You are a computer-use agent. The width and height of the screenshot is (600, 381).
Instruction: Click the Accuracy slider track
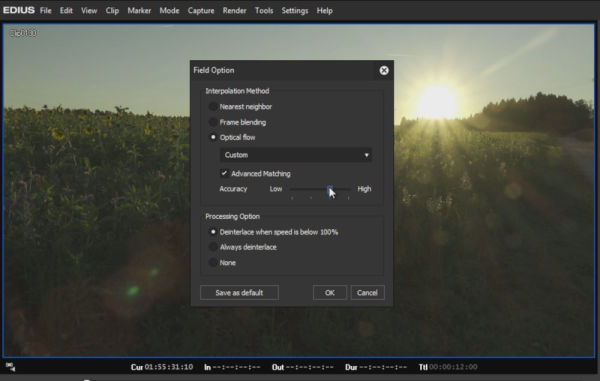coord(320,189)
